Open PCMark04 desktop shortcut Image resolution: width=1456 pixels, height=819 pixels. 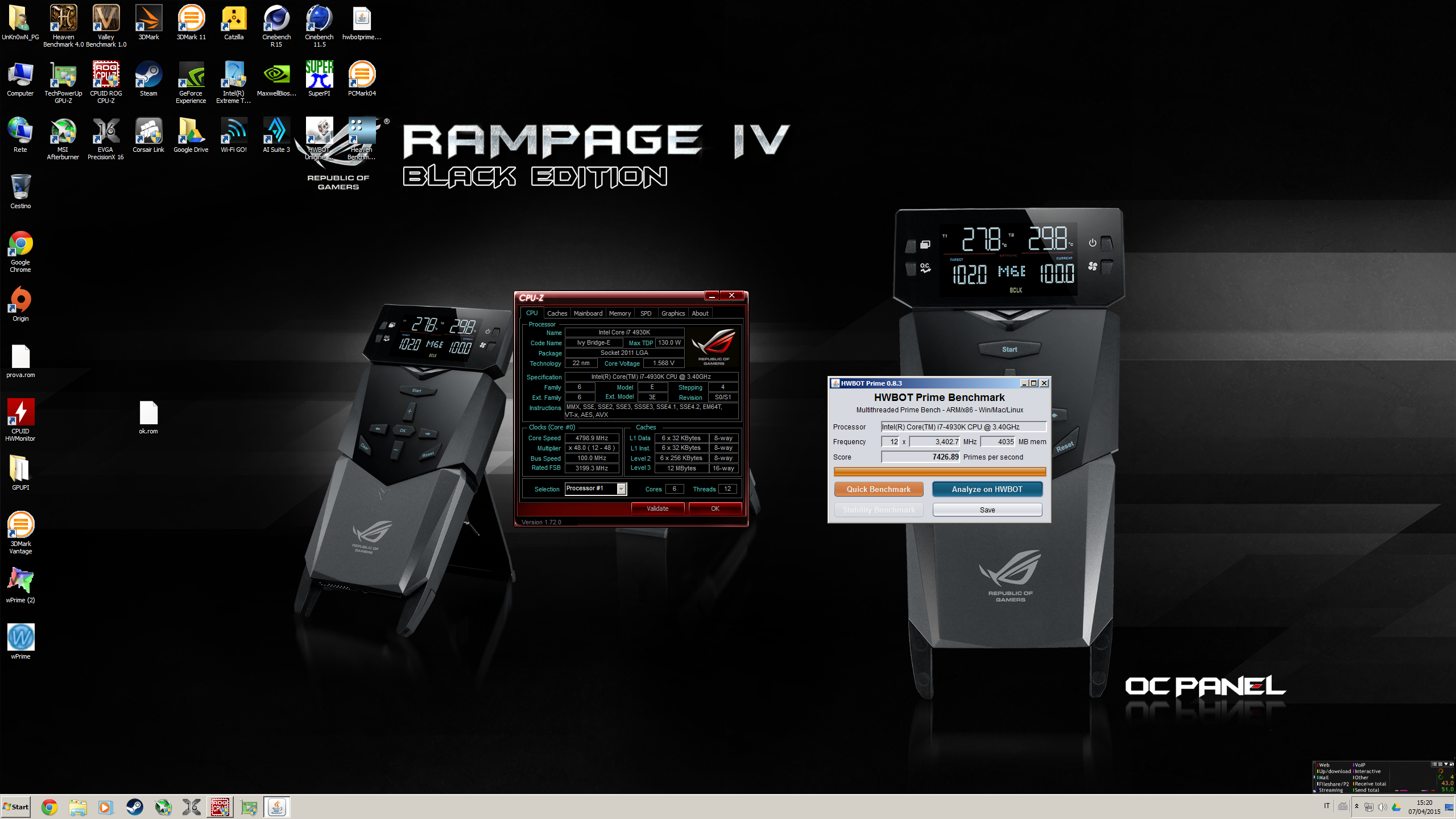click(362, 78)
